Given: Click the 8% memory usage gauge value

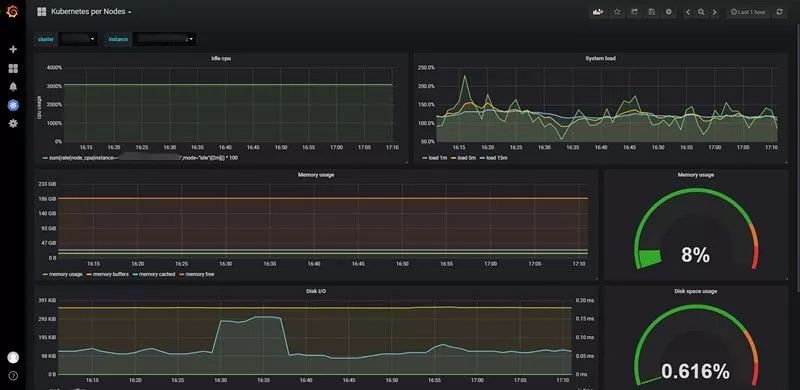Looking at the screenshot, I should (x=695, y=254).
